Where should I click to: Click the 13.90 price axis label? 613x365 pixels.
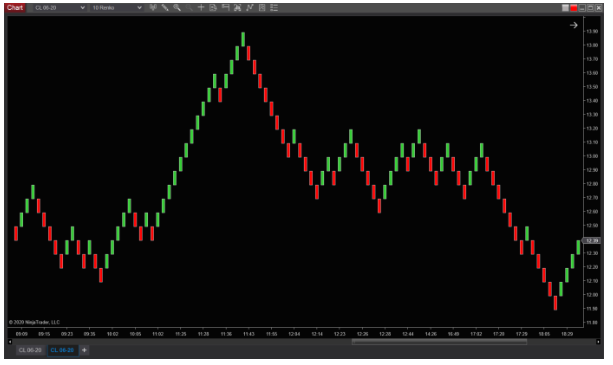point(592,31)
